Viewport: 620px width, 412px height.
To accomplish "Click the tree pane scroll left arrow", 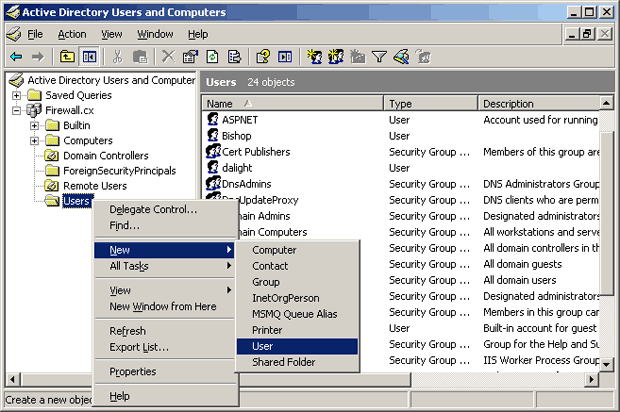I will click(13, 380).
